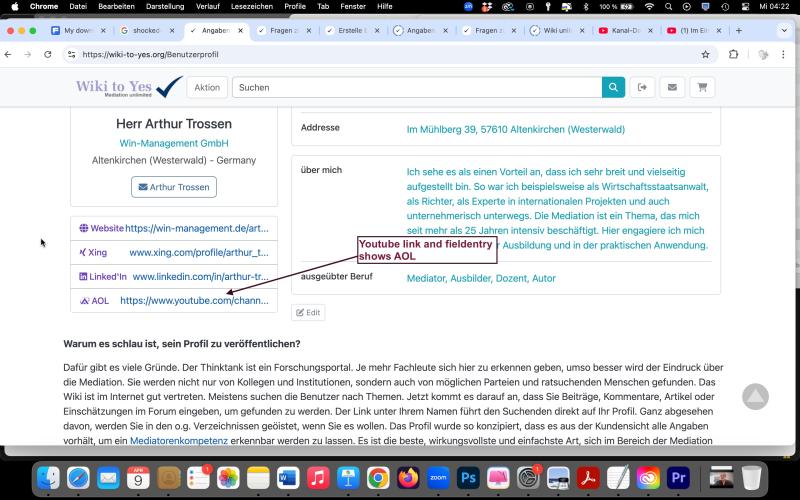
Task: Open the Win-Management GmbH link
Action: click(174, 143)
